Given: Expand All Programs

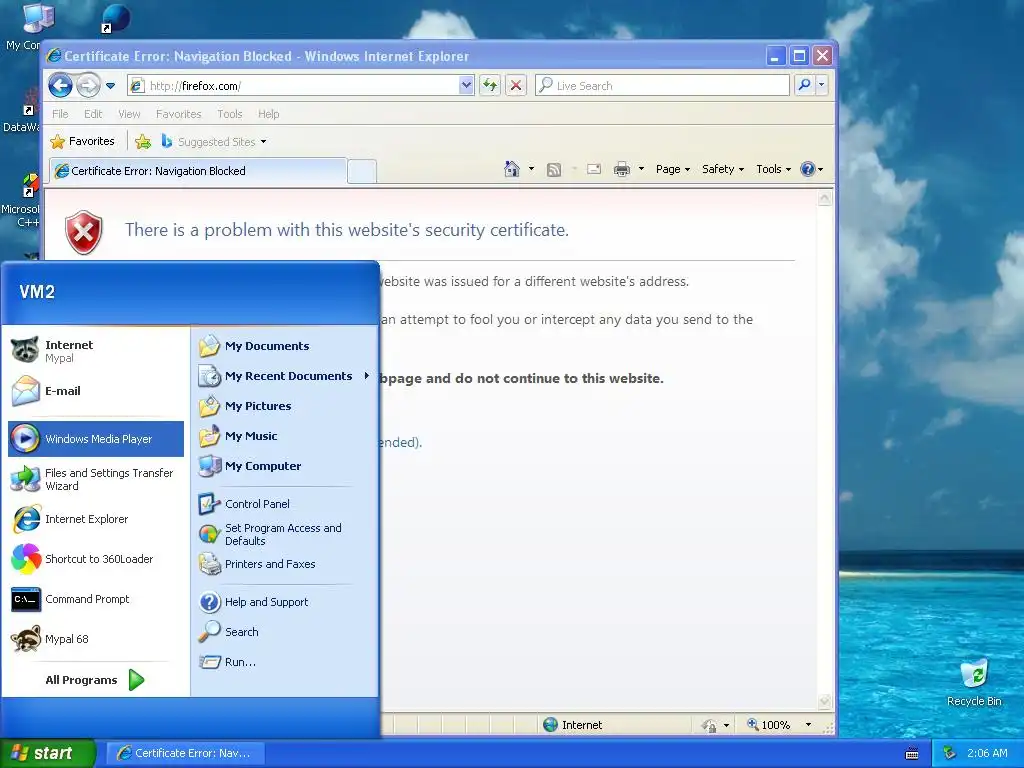Looking at the screenshot, I should pyautogui.click(x=96, y=680).
